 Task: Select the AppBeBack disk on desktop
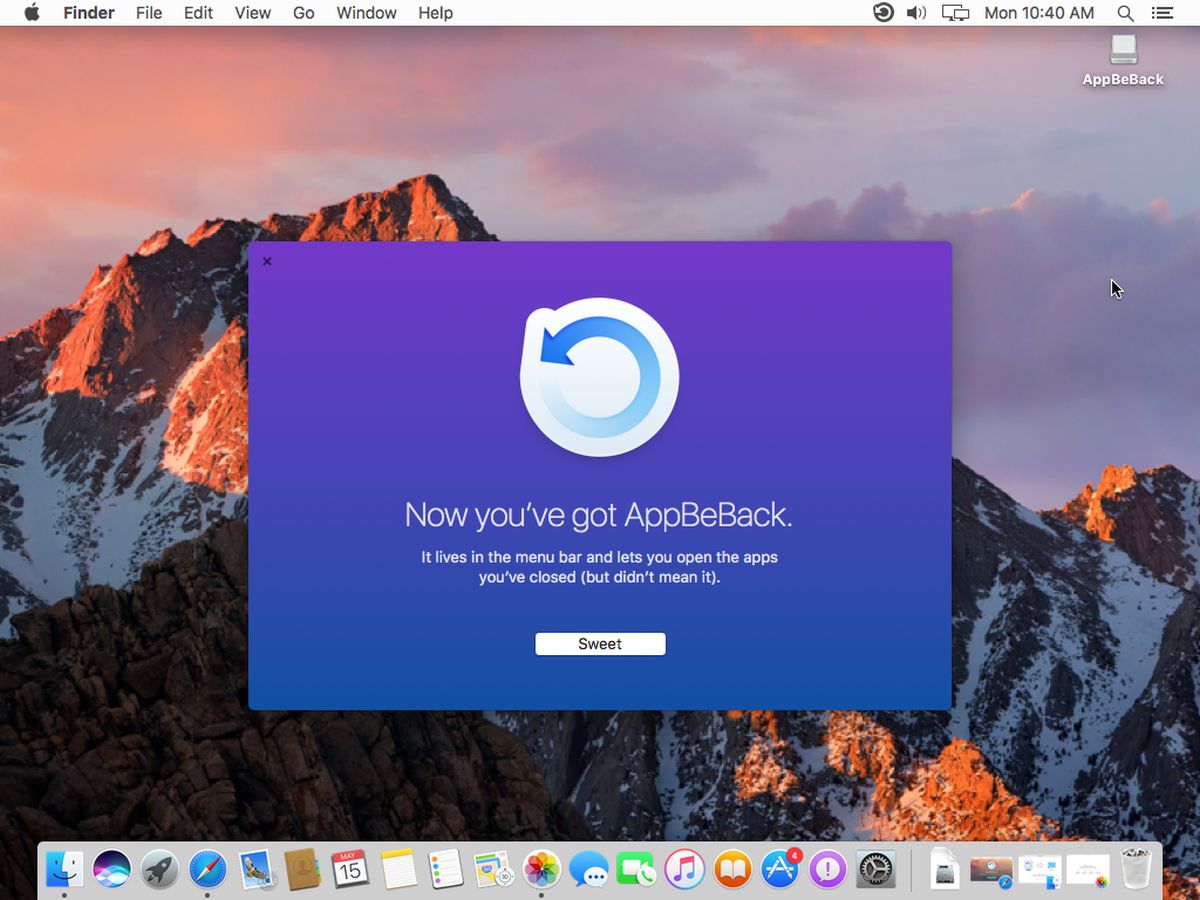click(1123, 61)
